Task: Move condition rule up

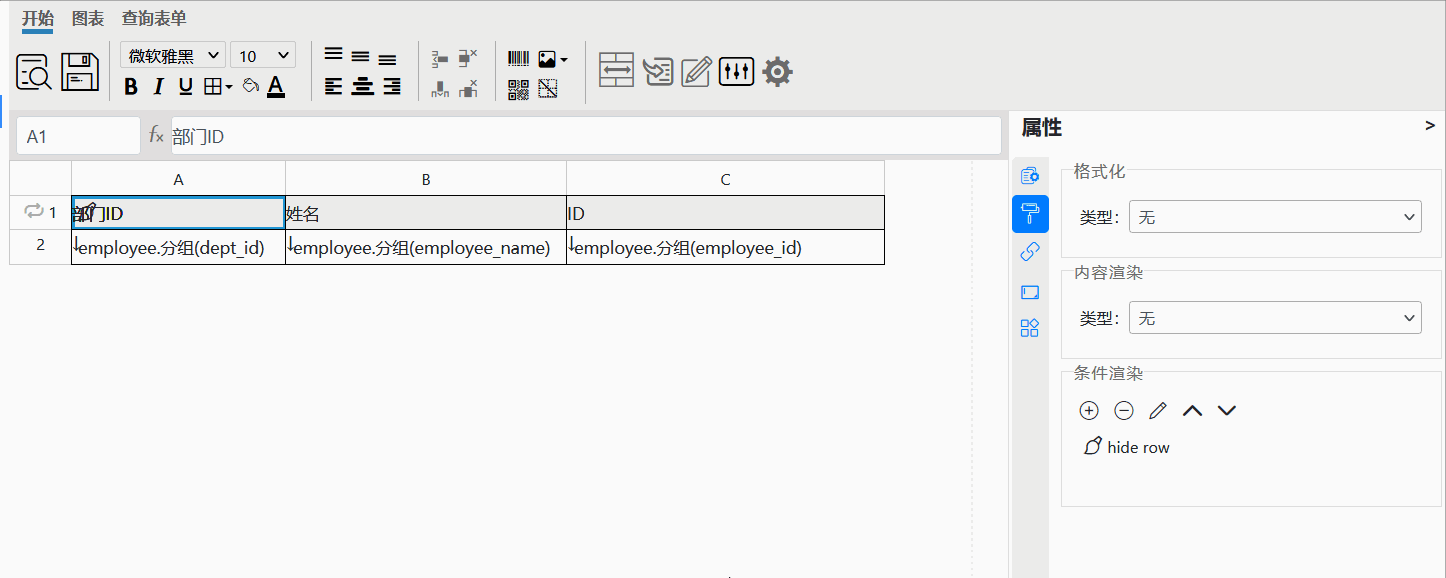Action: [x=1192, y=410]
